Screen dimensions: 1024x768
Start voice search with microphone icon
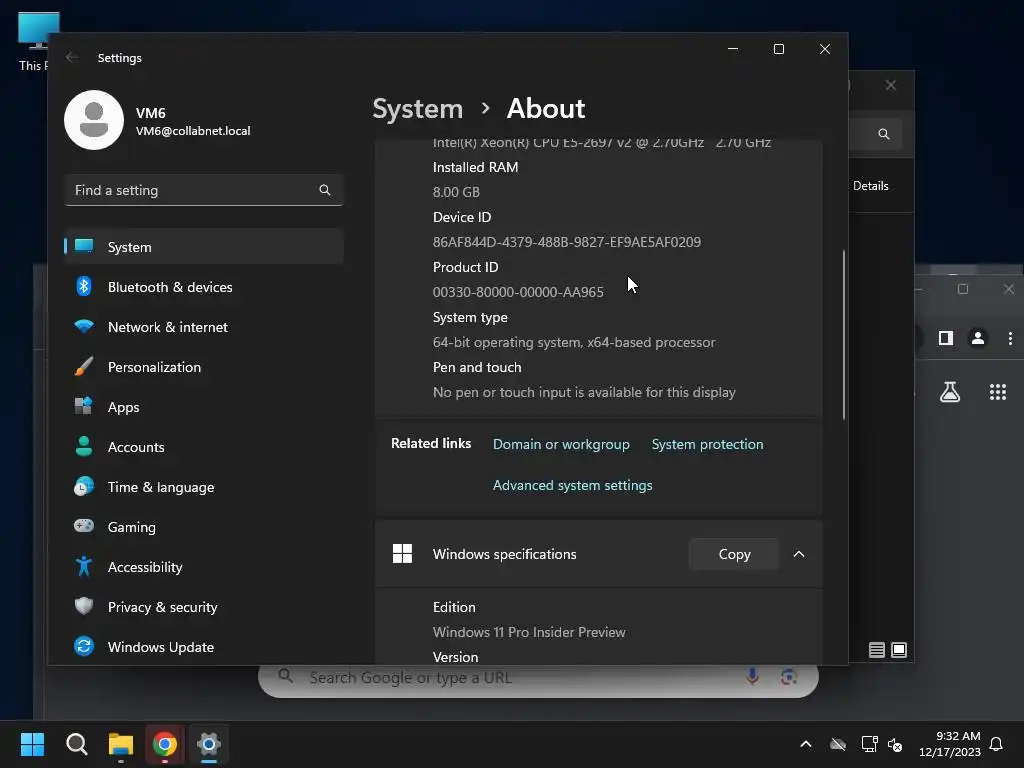pyautogui.click(x=752, y=677)
